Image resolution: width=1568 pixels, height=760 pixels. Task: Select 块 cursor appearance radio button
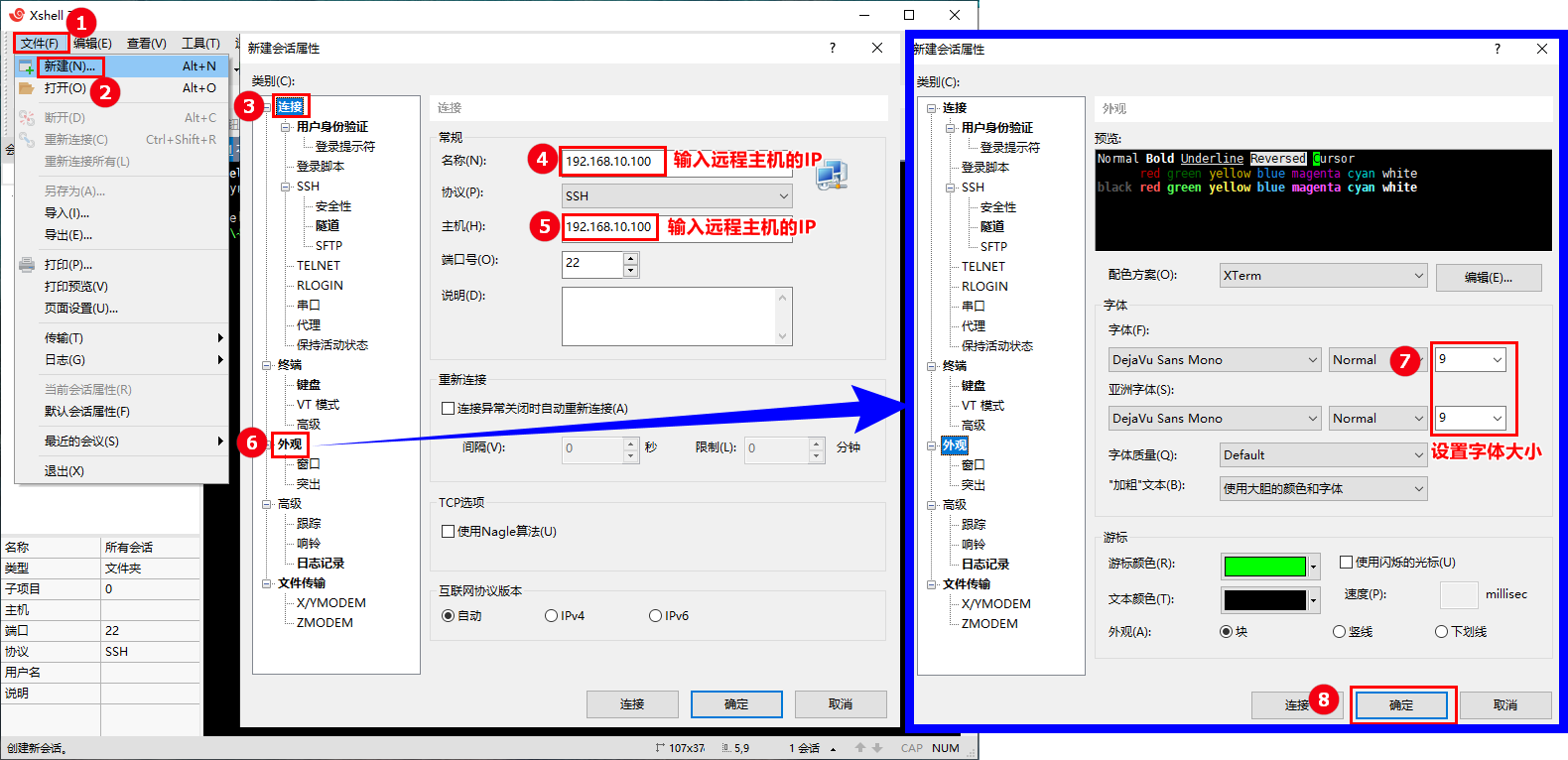coord(1227,632)
